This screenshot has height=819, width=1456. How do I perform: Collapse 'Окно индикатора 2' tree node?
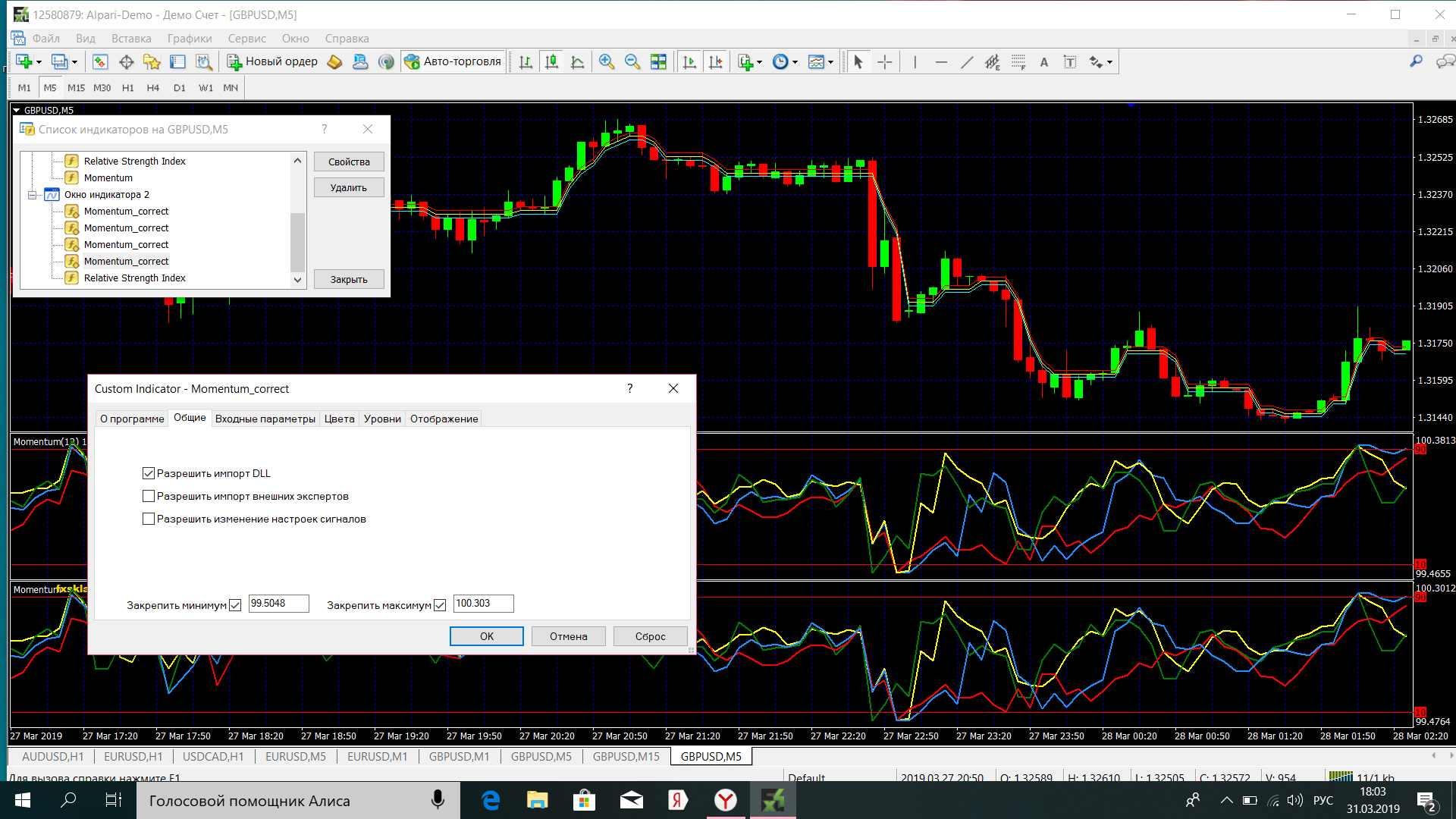(33, 195)
